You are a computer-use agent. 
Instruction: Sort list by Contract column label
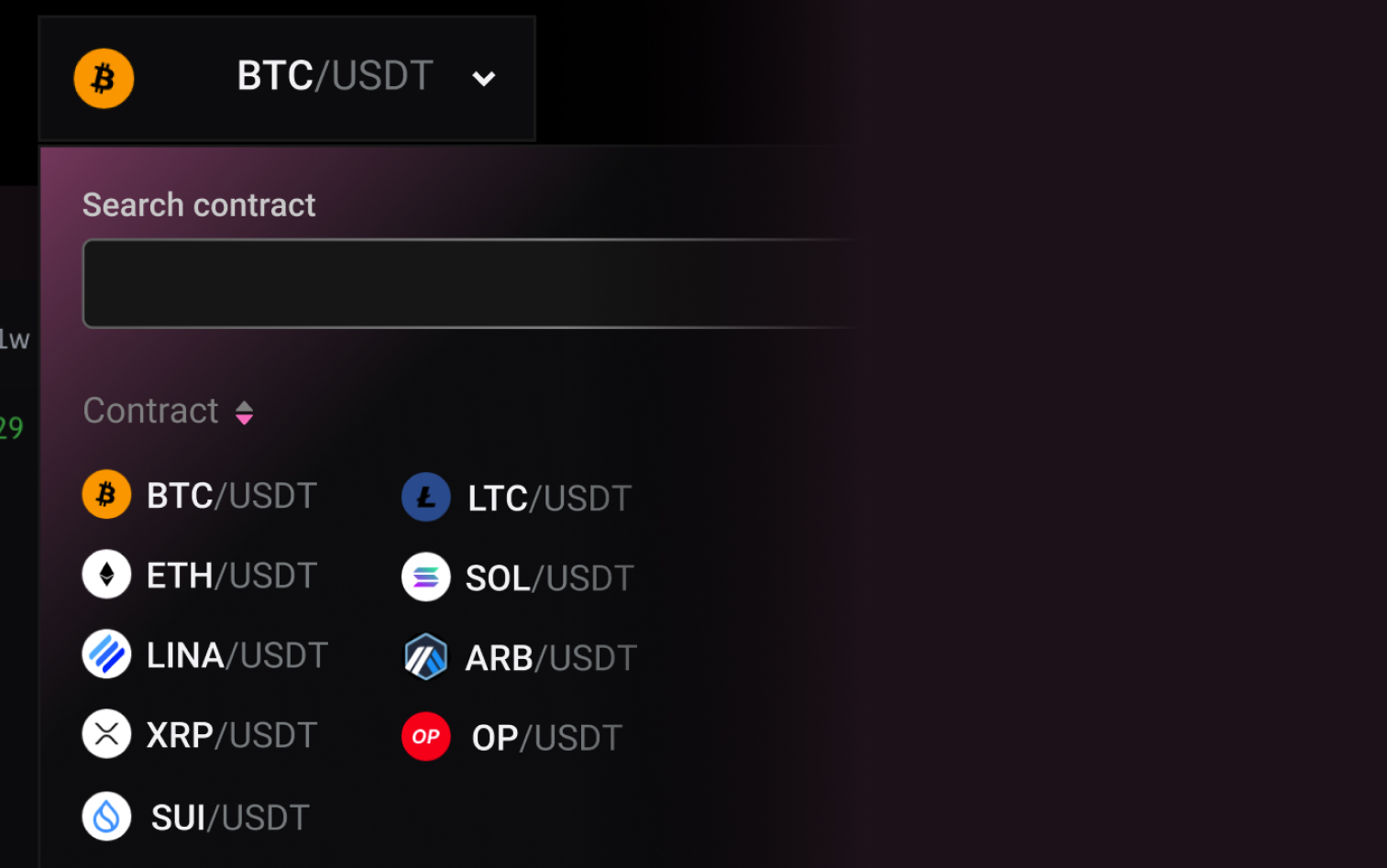coord(150,411)
